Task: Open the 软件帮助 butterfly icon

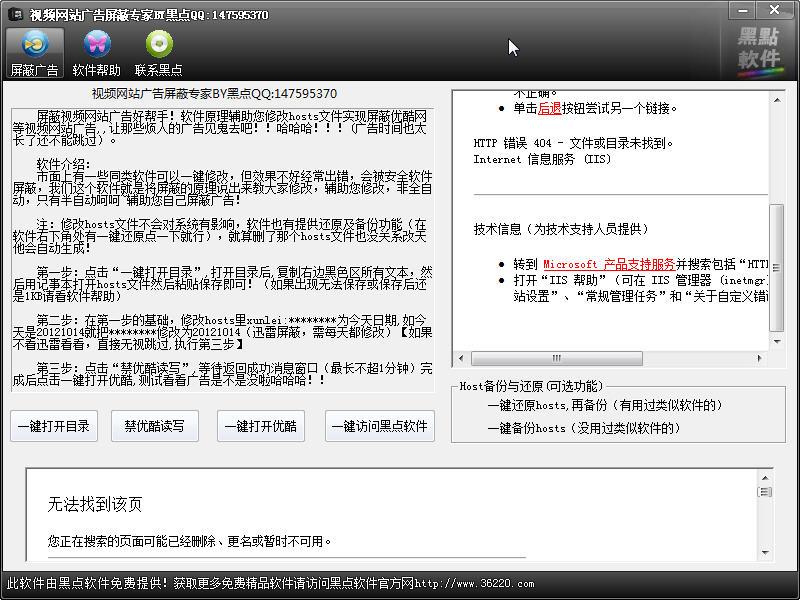Action: [x=96, y=44]
